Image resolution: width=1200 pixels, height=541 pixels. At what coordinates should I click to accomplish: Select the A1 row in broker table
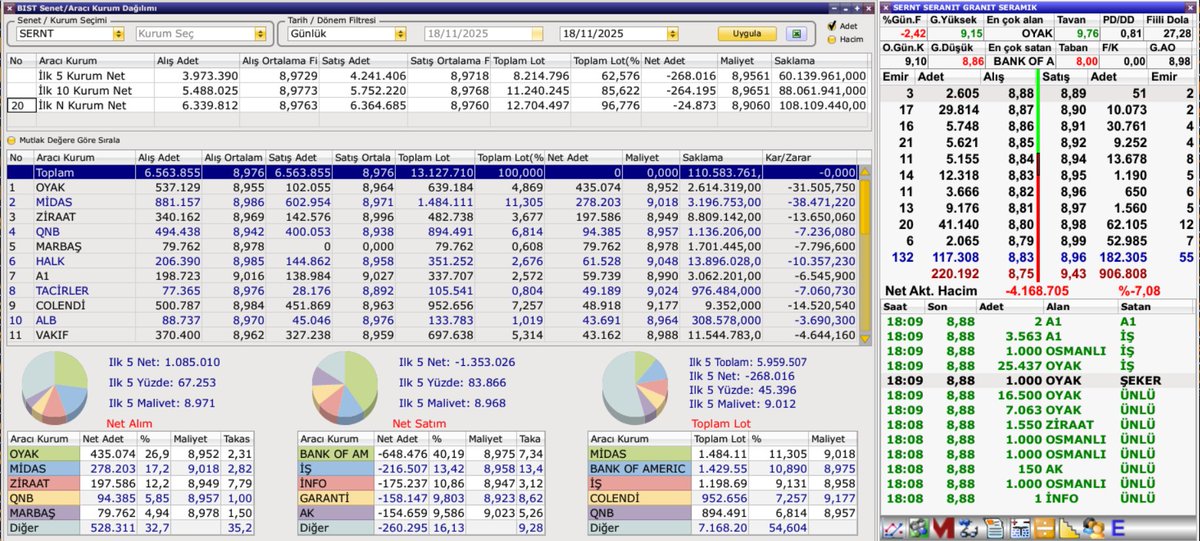pyautogui.click(x=433, y=276)
